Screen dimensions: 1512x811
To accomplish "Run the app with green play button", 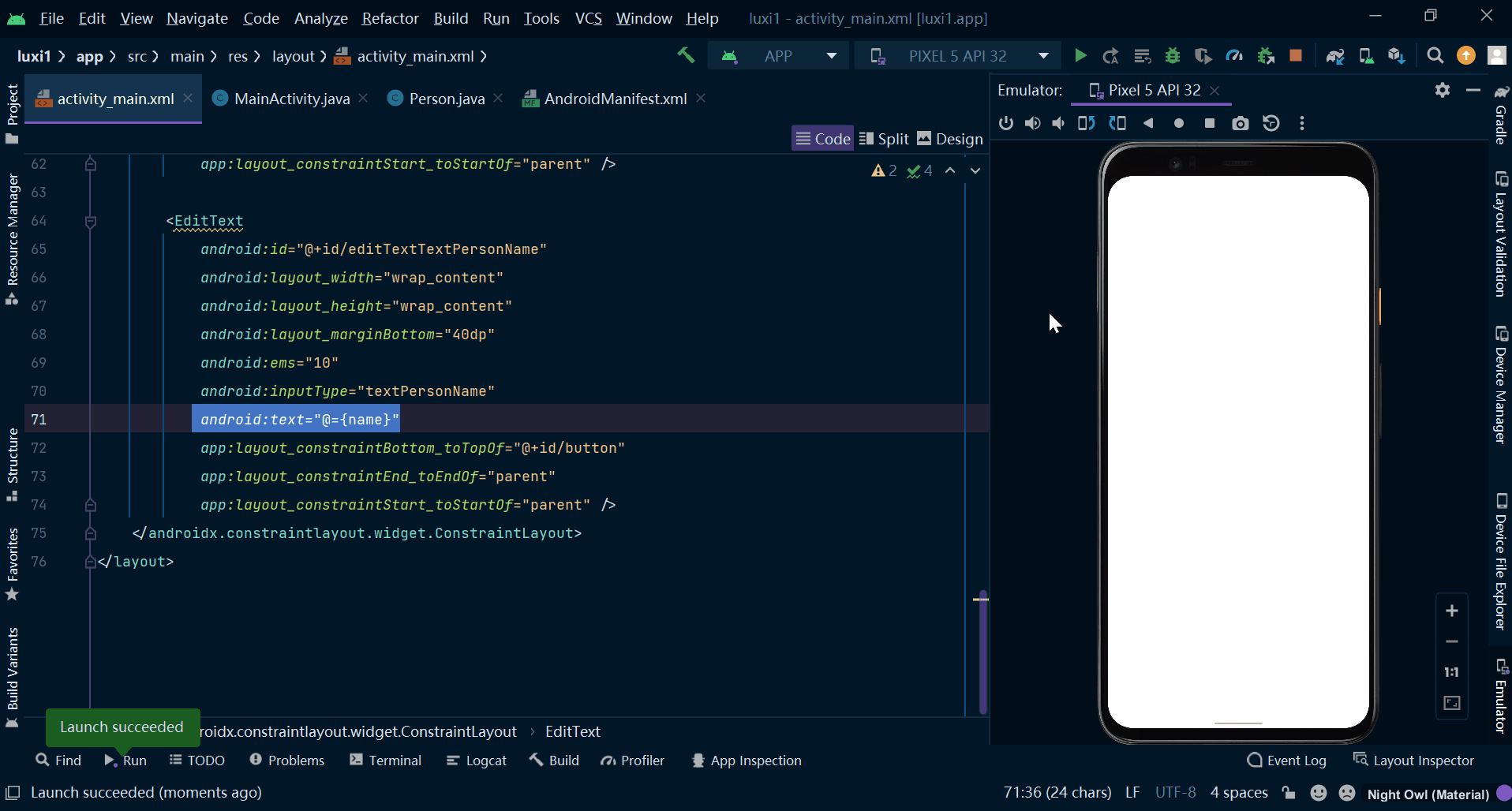I will 1080,55.
